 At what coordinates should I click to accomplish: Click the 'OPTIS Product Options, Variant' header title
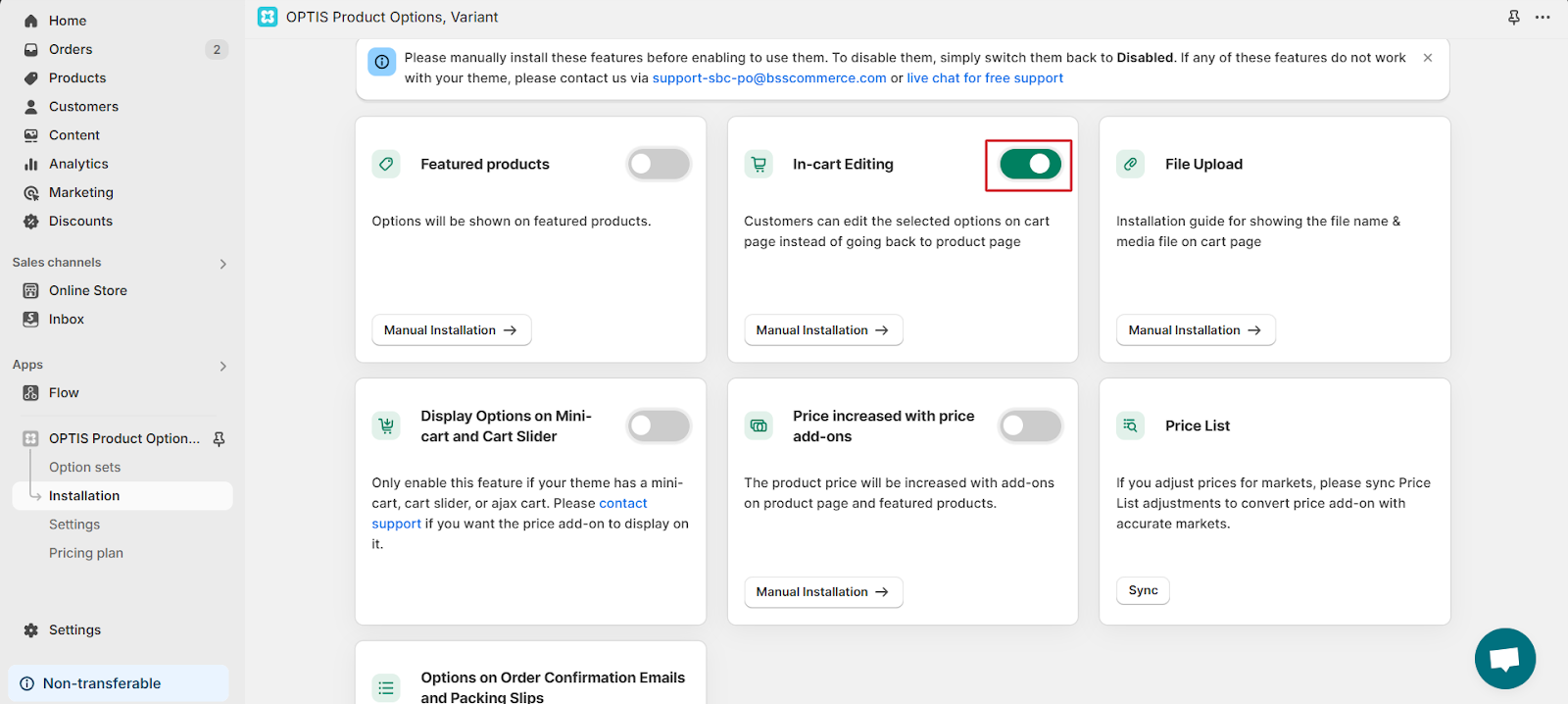(392, 17)
